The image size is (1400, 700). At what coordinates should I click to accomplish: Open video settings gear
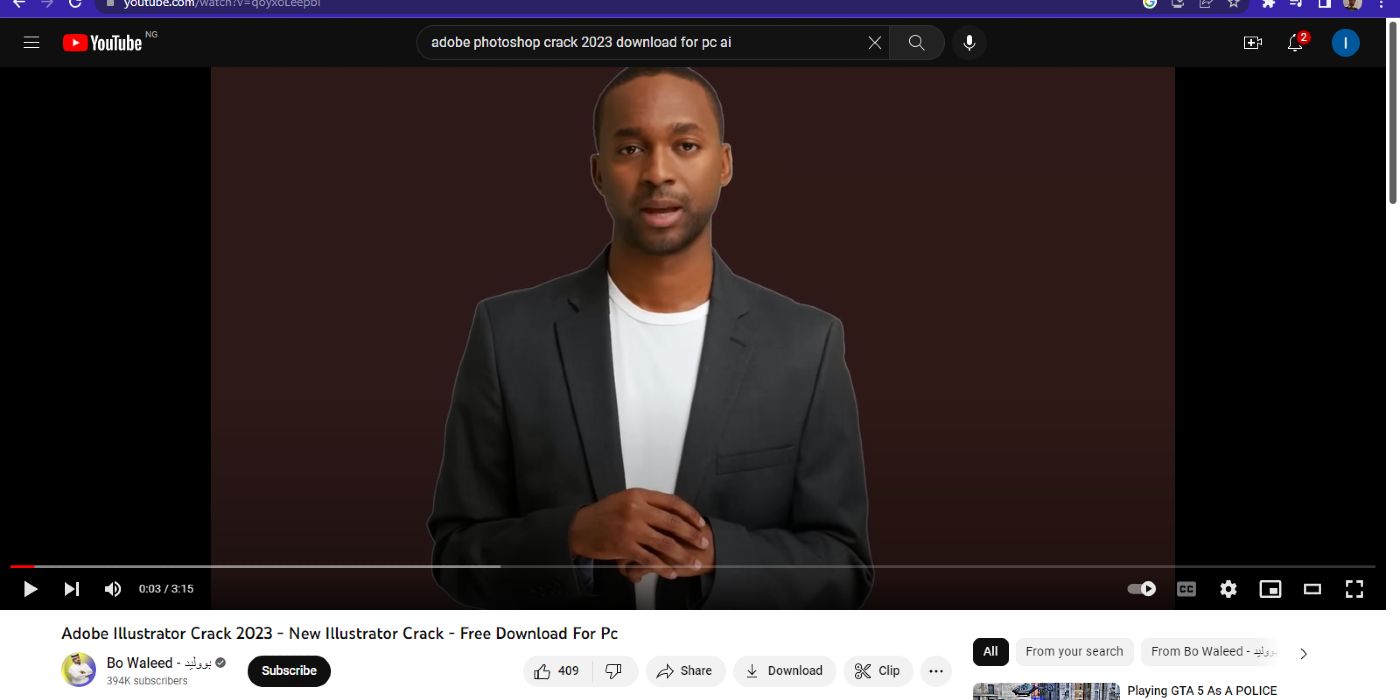tap(1228, 589)
